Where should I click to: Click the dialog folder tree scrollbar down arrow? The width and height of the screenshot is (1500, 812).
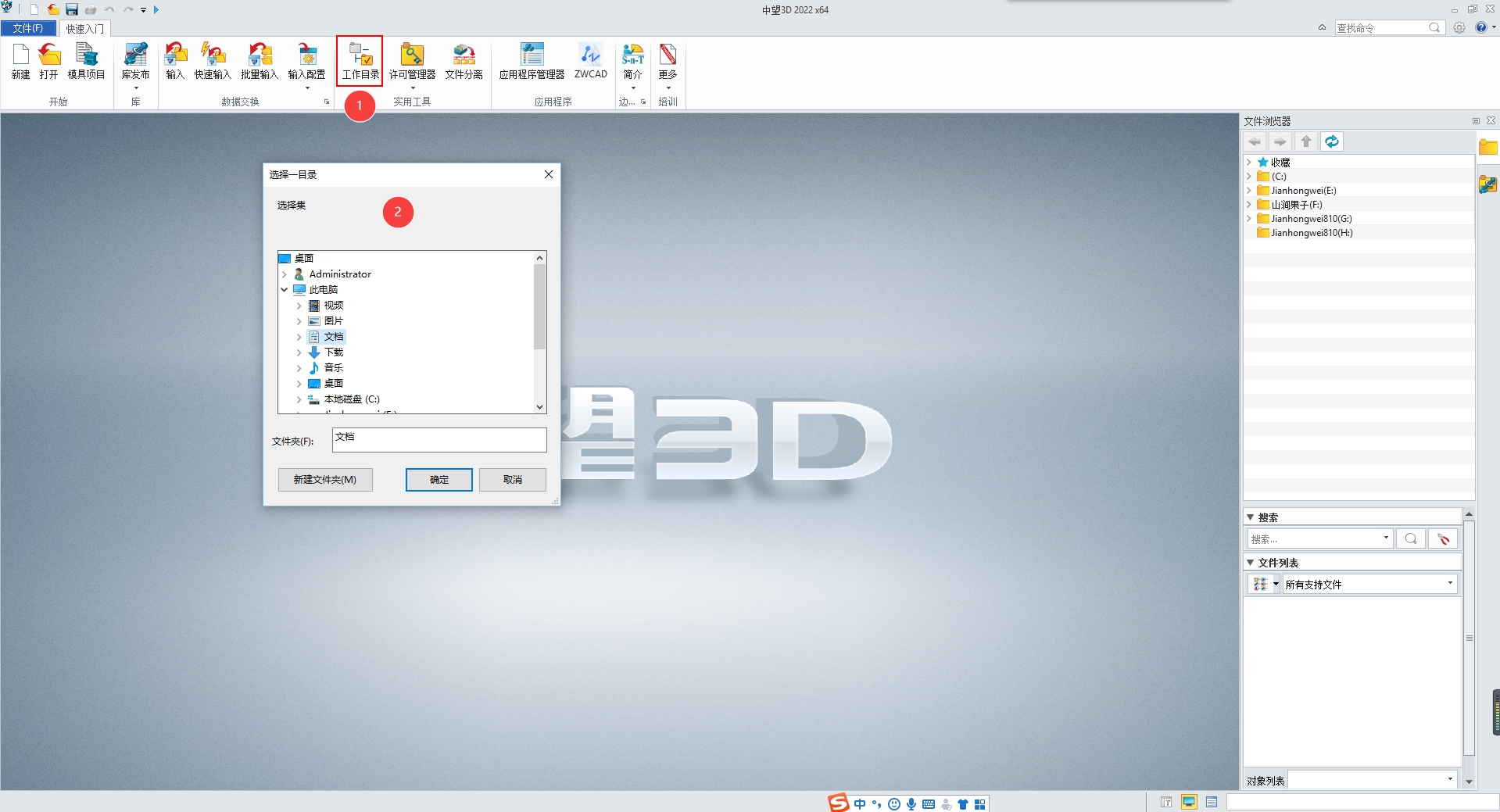coord(539,406)
